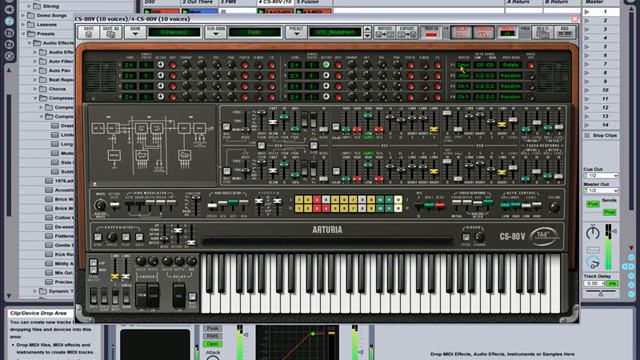The height and width of the screenshot is (360, 640).
Task: Click the third browser sidebar icon
Action: 9,33
